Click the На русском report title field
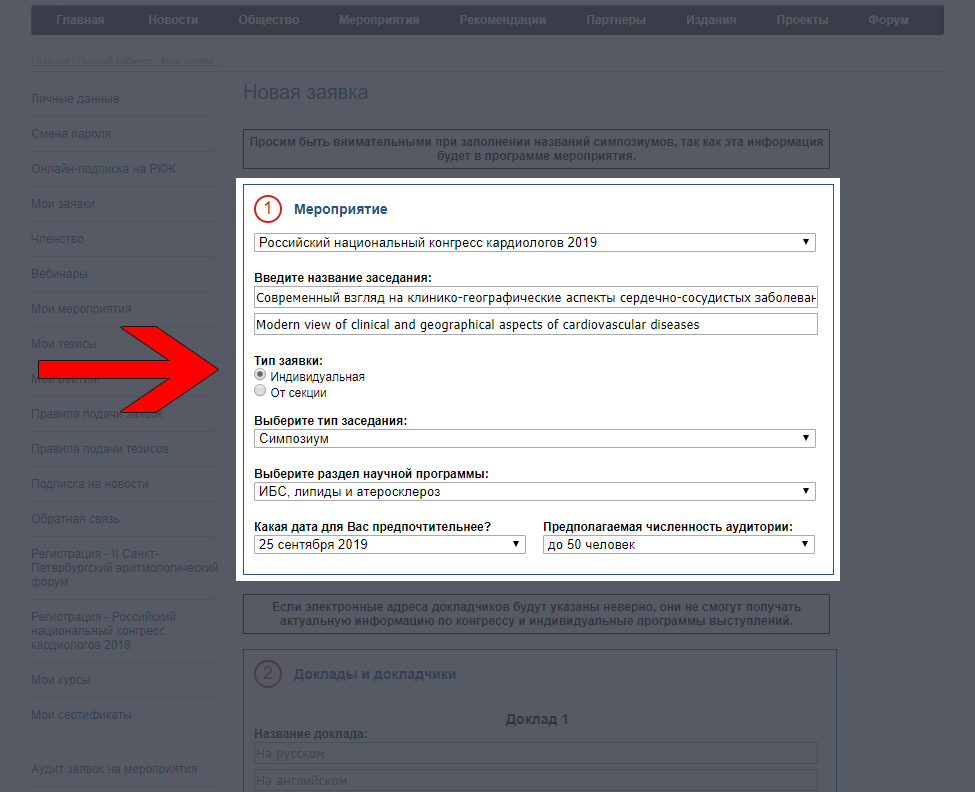Screen dimensions: 975x792 pyautogui.click(x=536, y=753)
